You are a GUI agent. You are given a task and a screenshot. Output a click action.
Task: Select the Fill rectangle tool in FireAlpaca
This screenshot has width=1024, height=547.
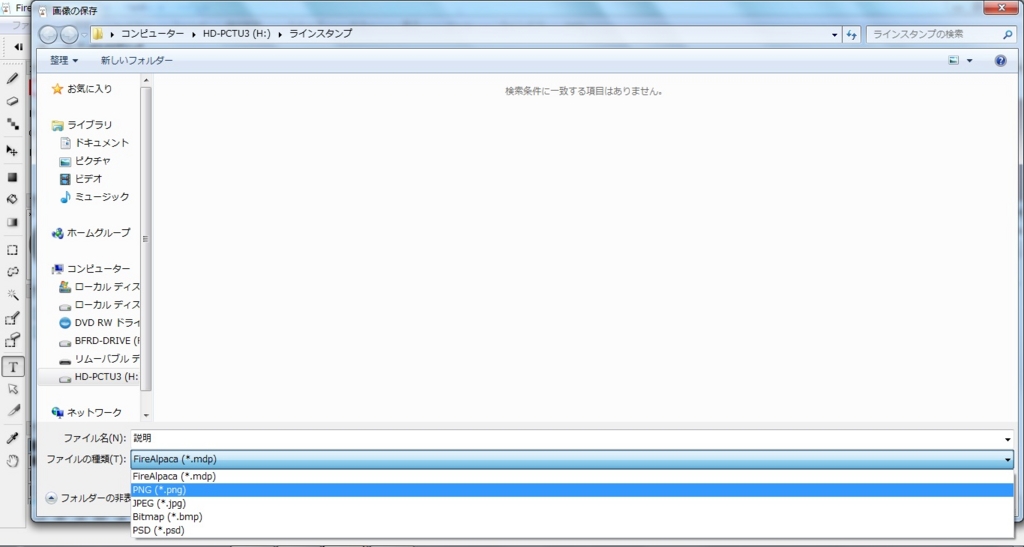(x=12, y=178)
